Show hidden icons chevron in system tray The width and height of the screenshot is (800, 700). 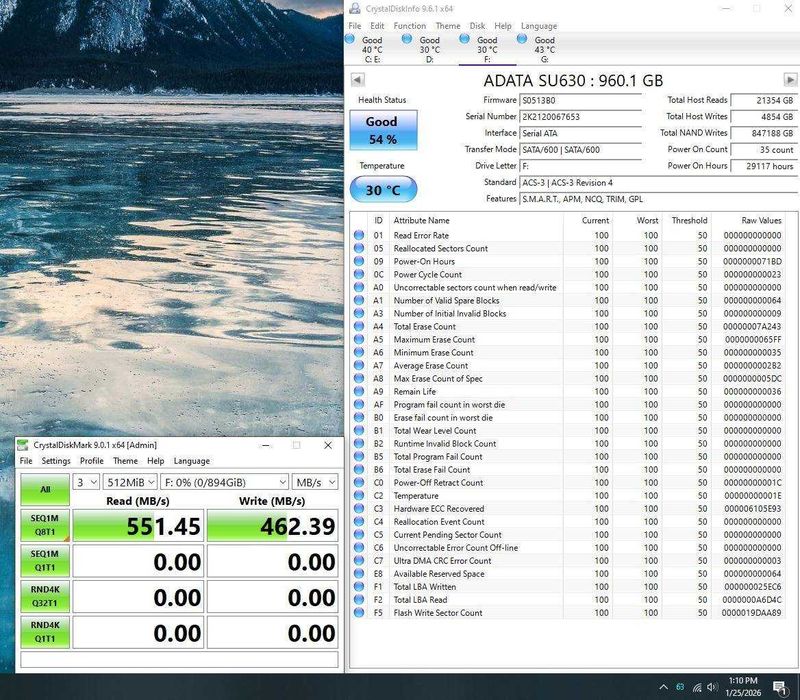pos(663,687)
